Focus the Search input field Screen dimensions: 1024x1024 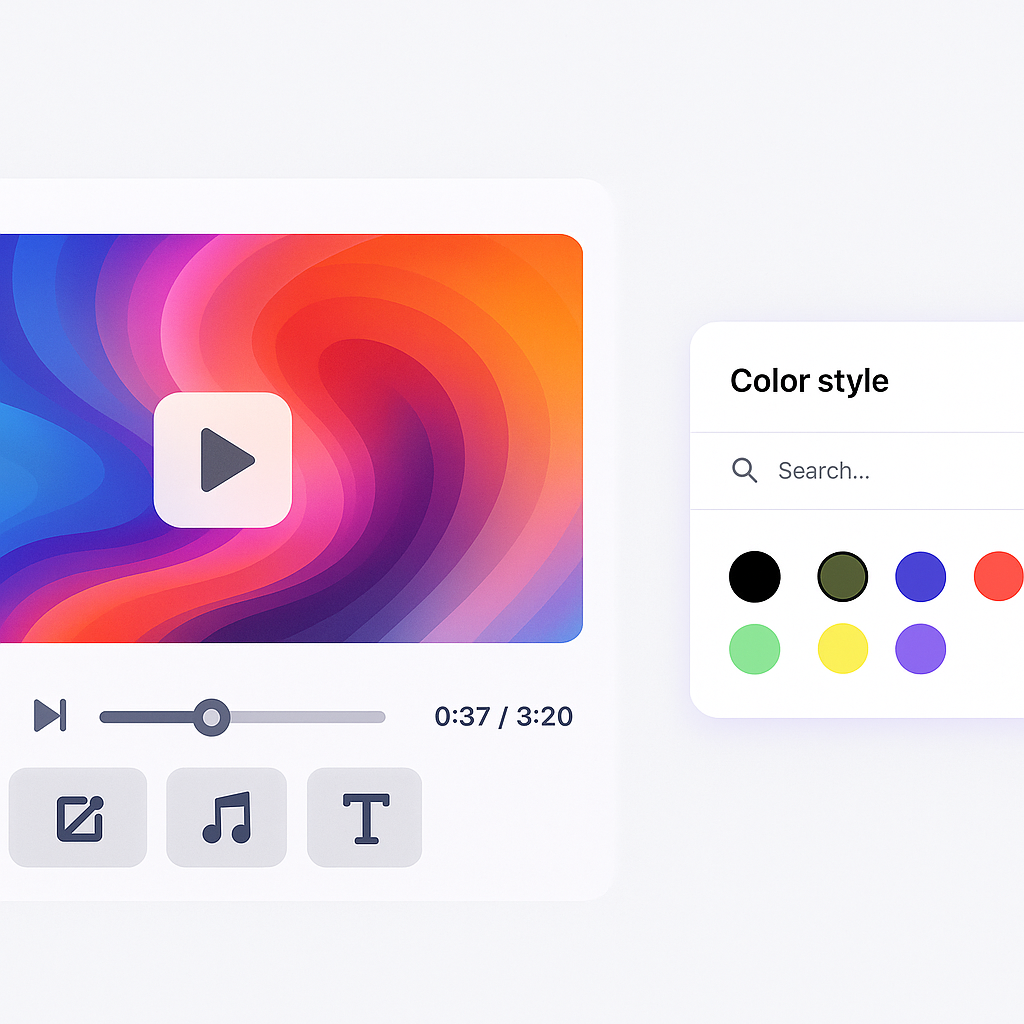tap(880, 471)
